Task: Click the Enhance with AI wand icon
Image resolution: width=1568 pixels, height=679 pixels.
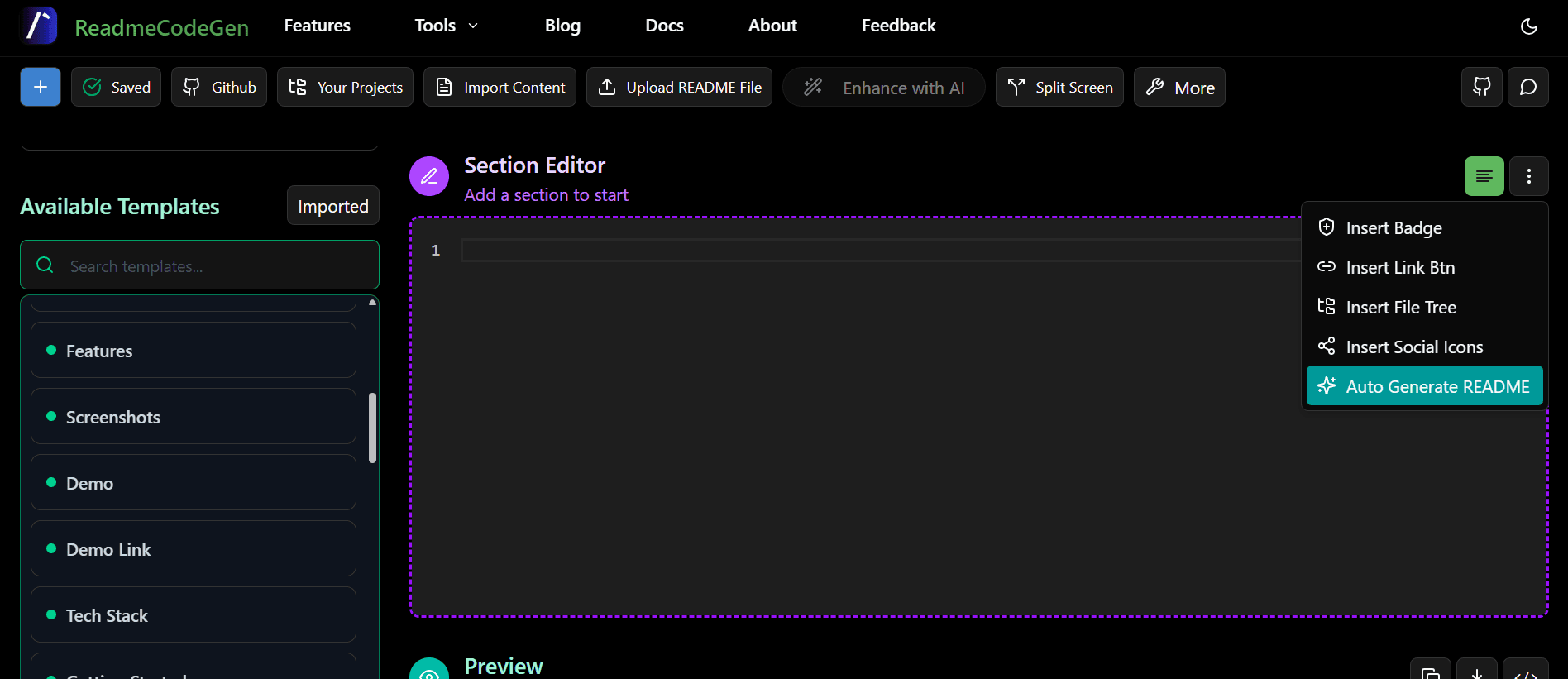Action: [813, 86]
